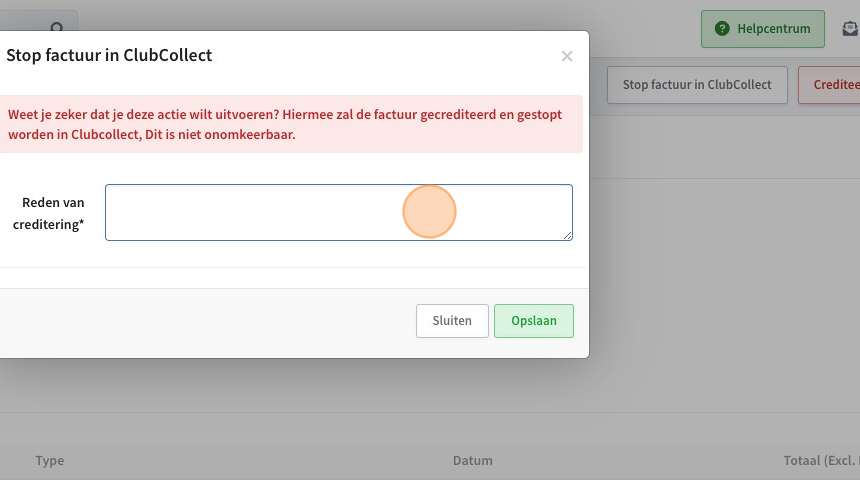The width and height of the screenshot is (860, 480).
Task: Focus the Reden van creditering text area
Action: tap(339, 212)
